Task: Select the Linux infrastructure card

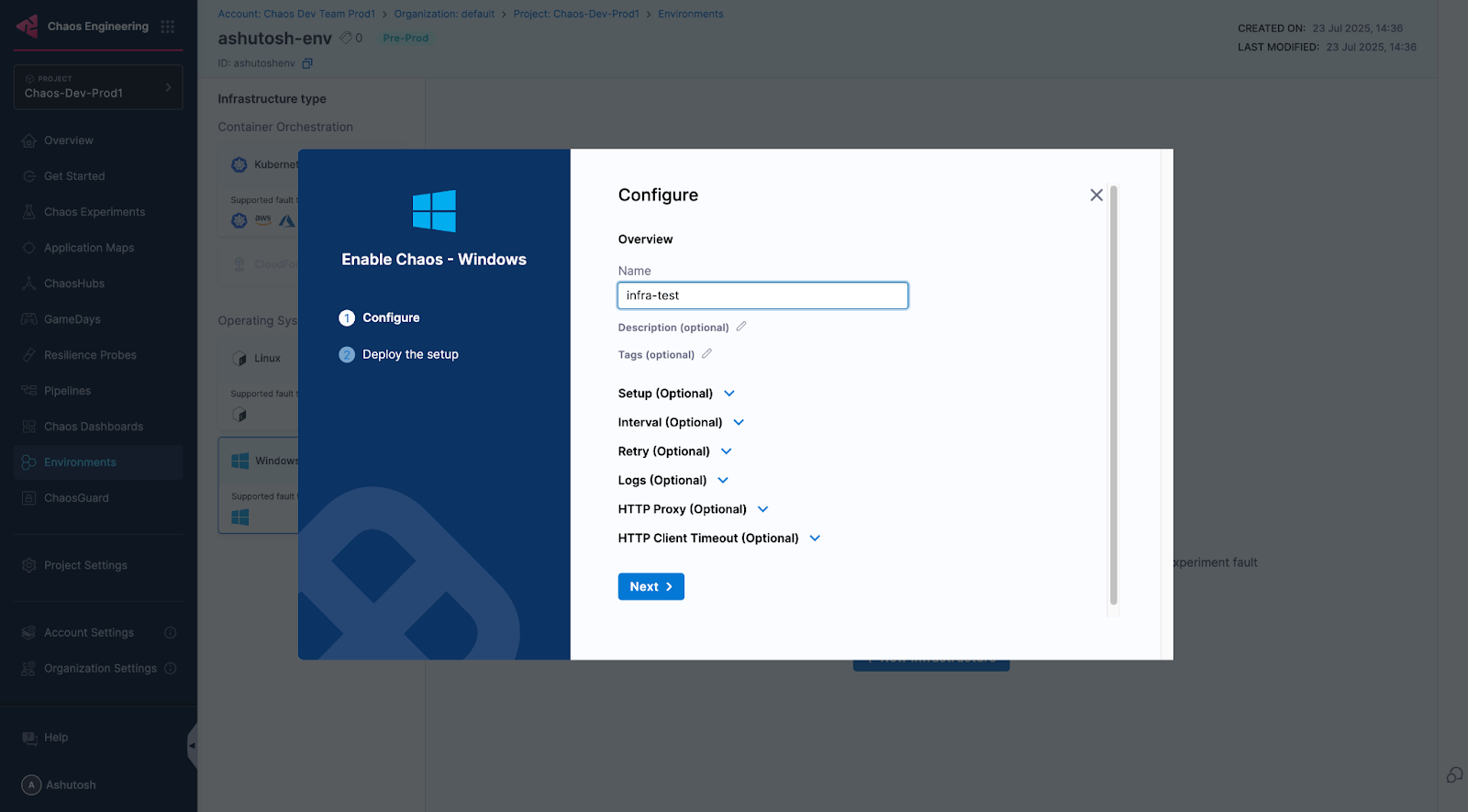Action: click(259, 384)
